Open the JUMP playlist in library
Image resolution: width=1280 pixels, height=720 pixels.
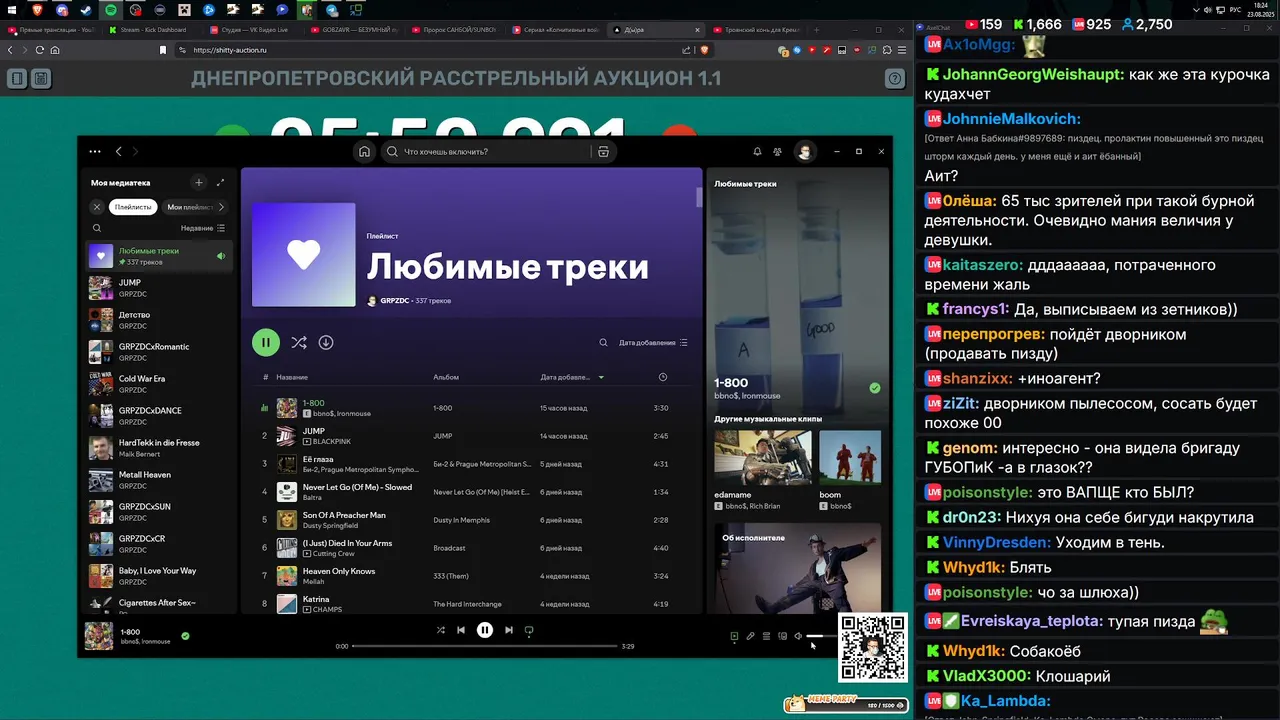click(159, 288)
